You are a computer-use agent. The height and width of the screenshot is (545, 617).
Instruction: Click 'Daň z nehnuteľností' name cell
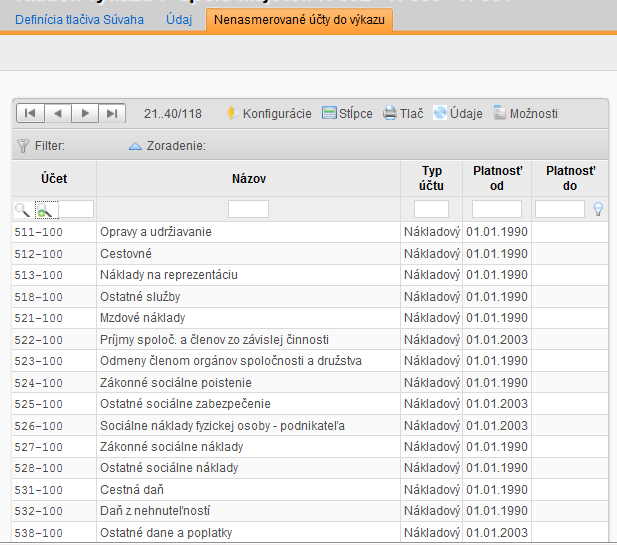(249, 511)
